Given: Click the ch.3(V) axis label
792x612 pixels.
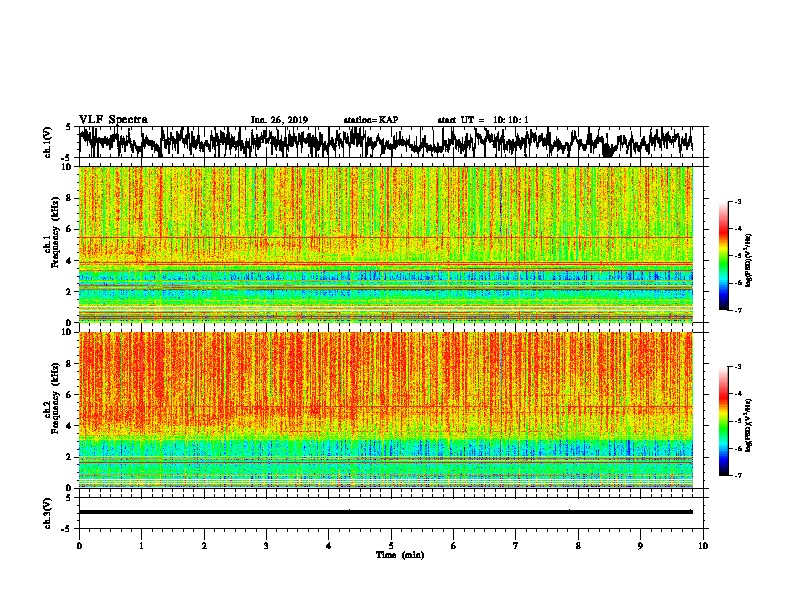Looking at the screenshot, I should [48, 513].
